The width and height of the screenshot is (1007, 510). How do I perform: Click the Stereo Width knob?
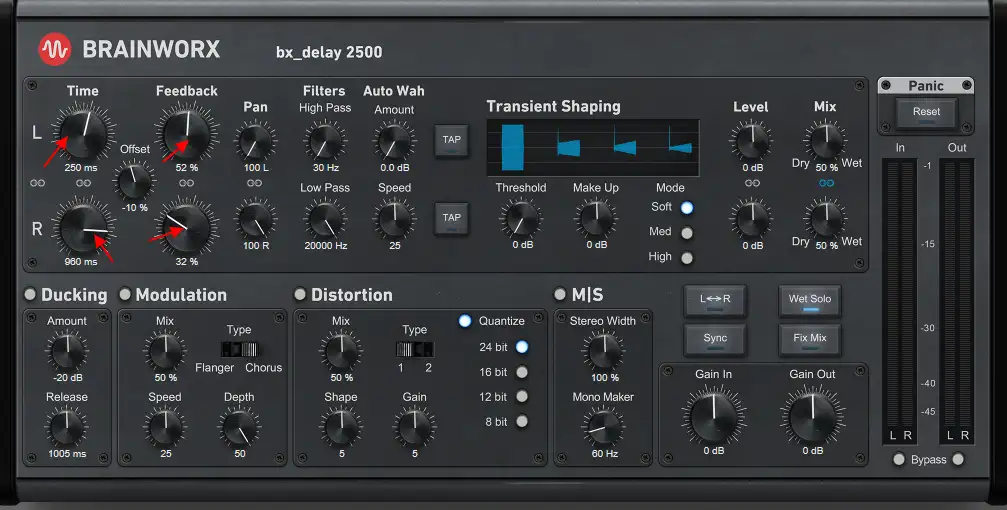[x=604, y=352]
